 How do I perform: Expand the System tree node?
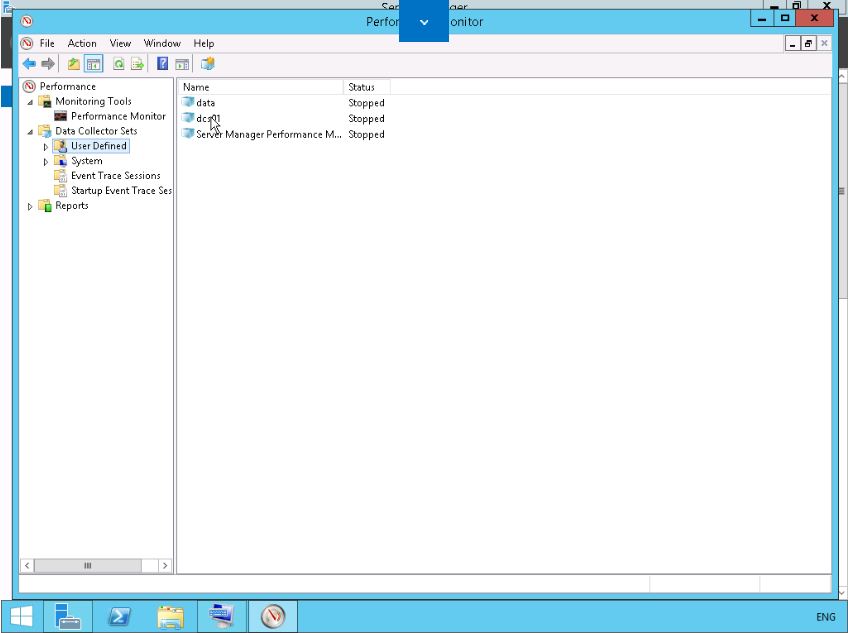[x=45, y=161]
